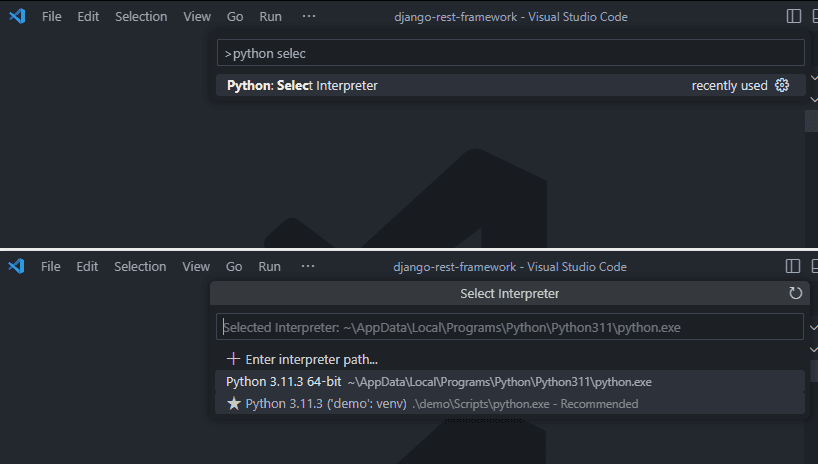
Task: Click the 'recently used' label
Action: (x=729, y=86)
